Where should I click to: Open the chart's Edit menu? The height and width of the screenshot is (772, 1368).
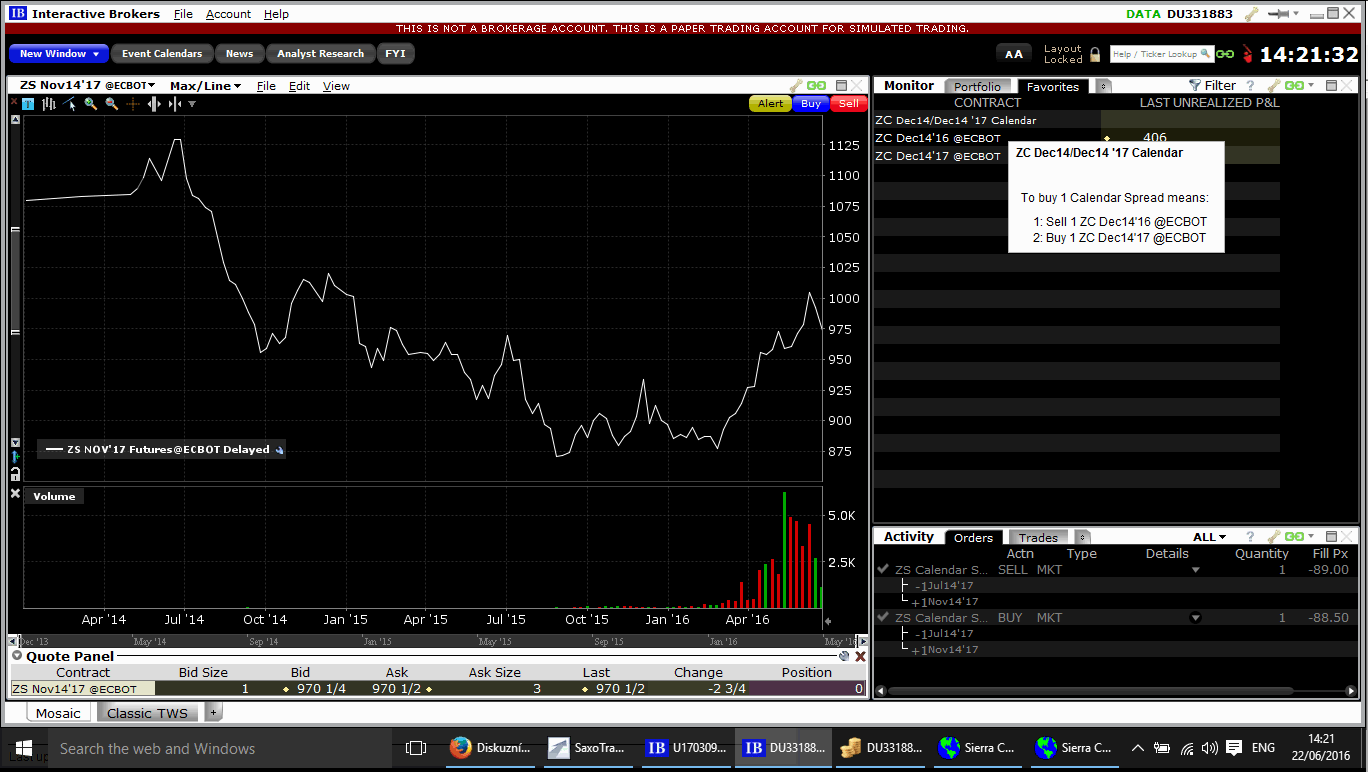pyautogui.click(x=299, y=86)
